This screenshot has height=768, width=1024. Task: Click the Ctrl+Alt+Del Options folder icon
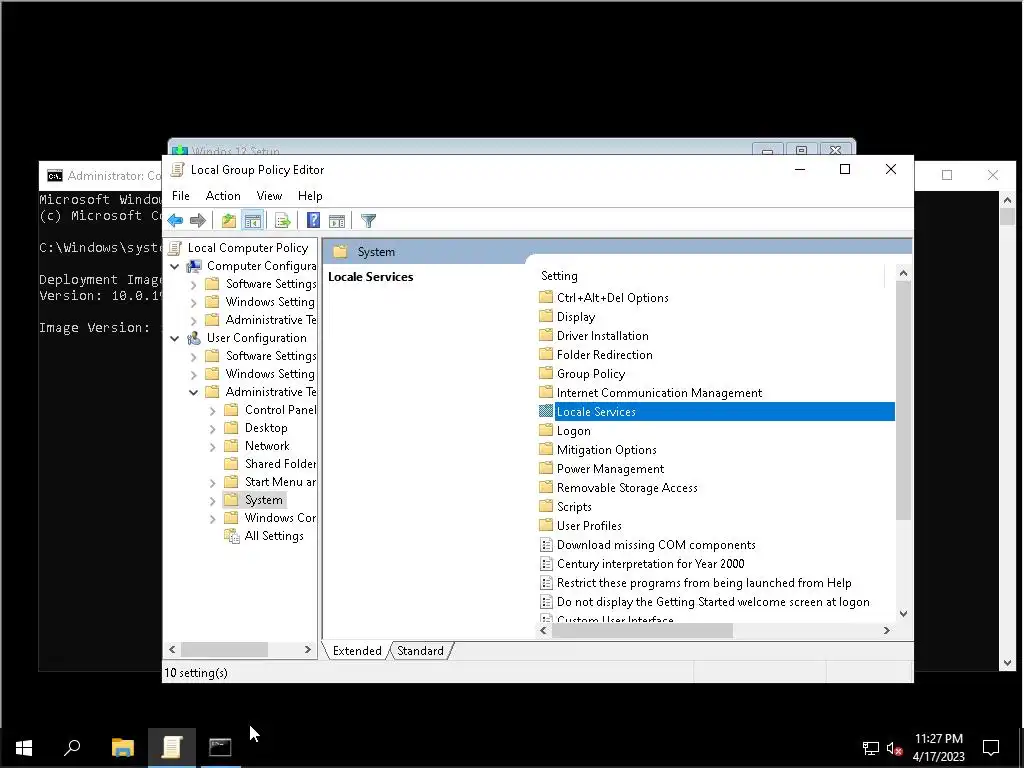tap(546, 297)
